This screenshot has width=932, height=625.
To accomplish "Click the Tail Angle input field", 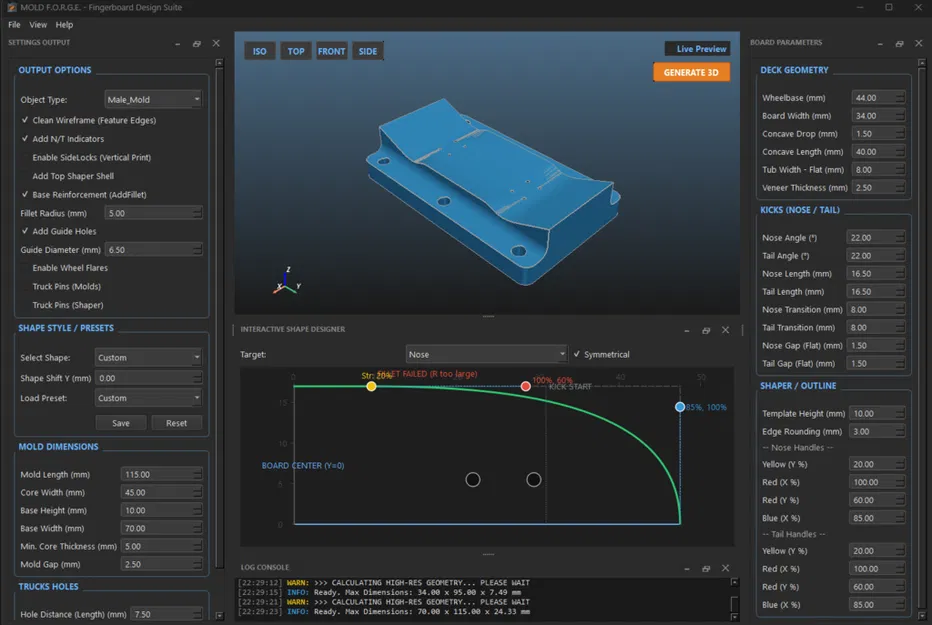I will [x=876, y=255].
